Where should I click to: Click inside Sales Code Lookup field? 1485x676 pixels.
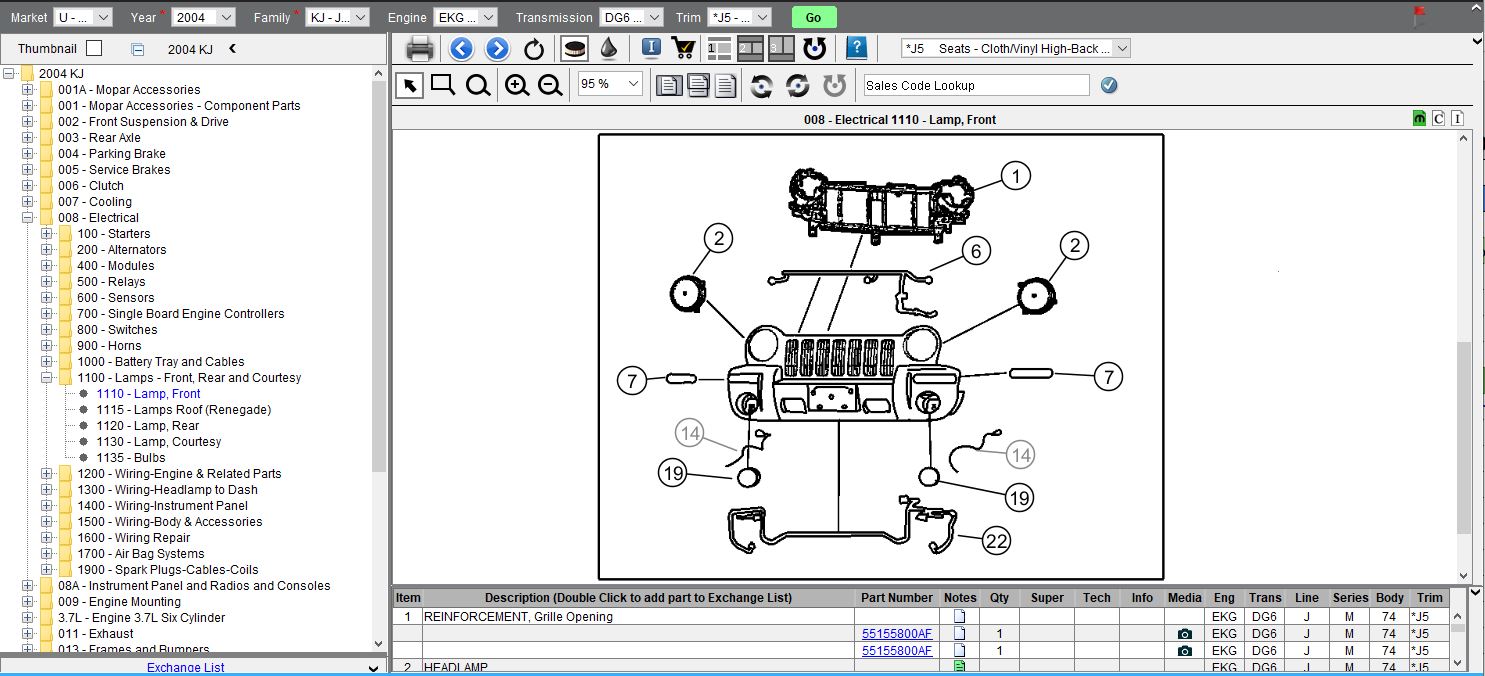point(976,85)
